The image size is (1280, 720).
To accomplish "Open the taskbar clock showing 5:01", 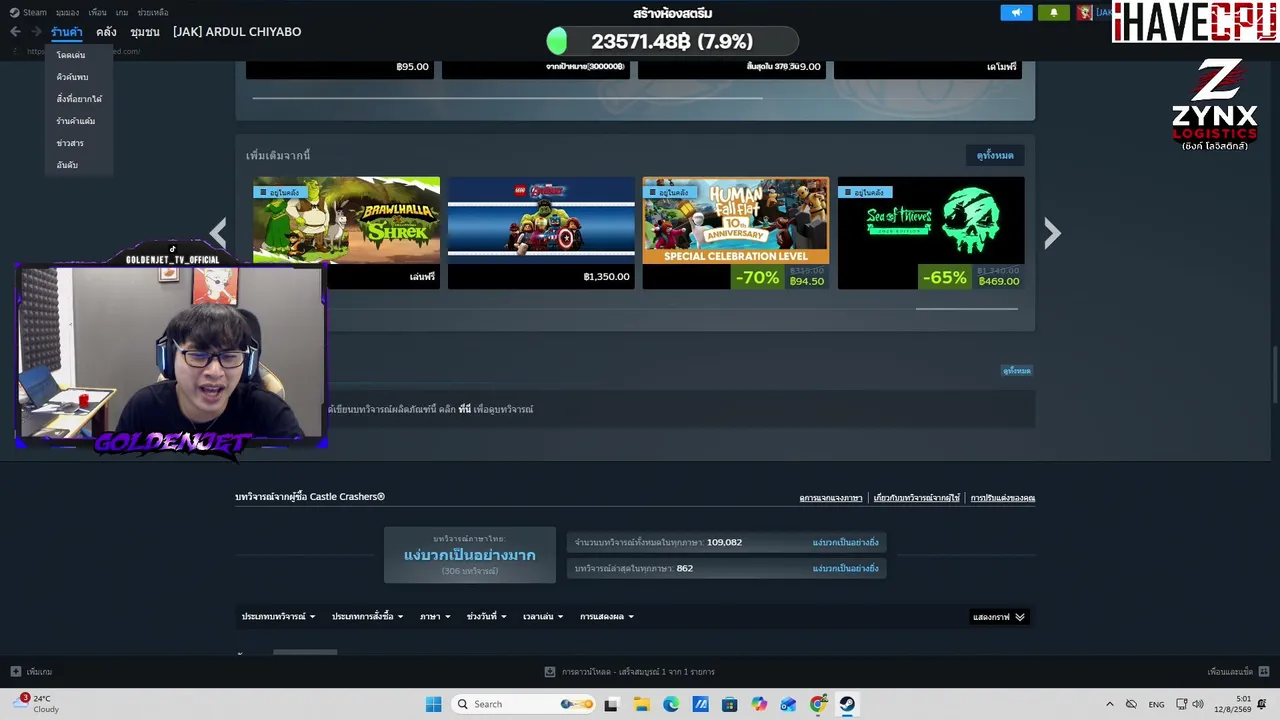I will point(1234,704).
